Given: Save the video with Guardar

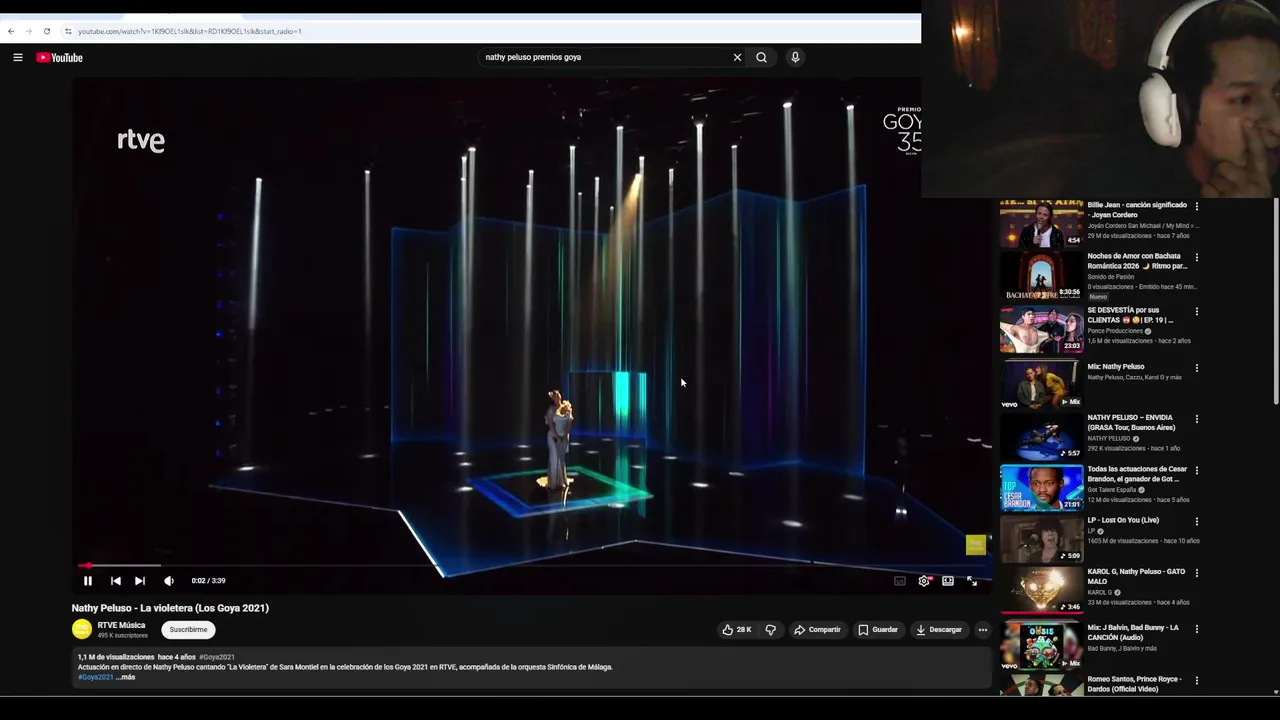Looking at the screenshot, I should click(x=877, y=630).
